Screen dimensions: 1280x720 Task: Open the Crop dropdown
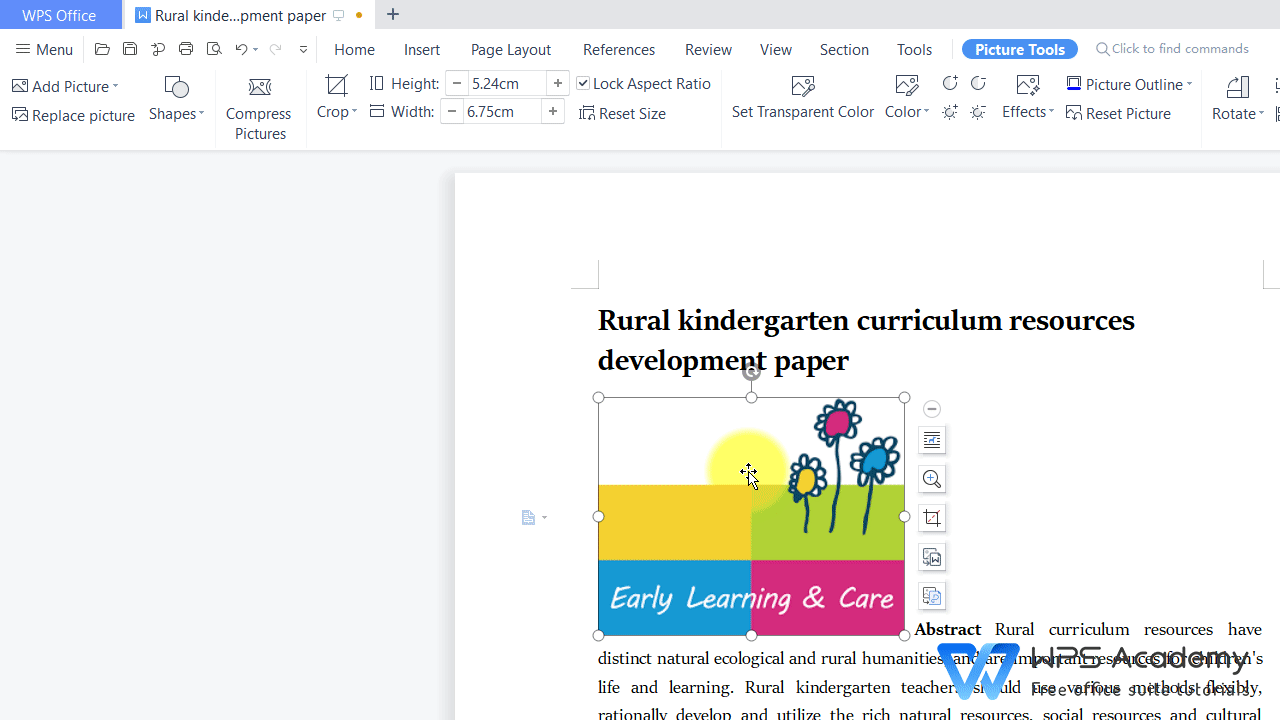coord(337,97)
